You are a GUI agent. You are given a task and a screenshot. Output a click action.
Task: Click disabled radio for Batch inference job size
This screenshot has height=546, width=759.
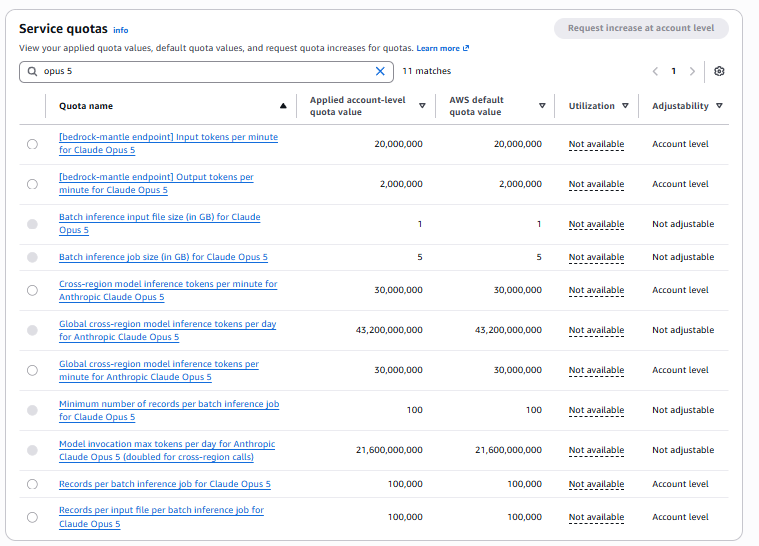(32, 257)
